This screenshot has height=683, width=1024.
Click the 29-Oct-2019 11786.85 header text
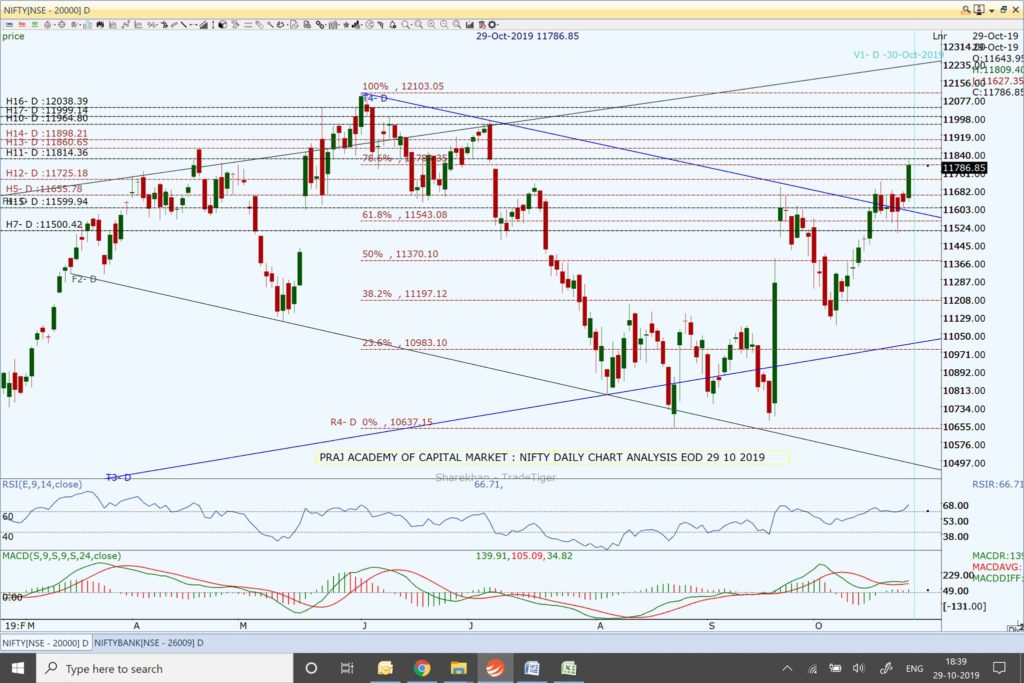[527, 37]
